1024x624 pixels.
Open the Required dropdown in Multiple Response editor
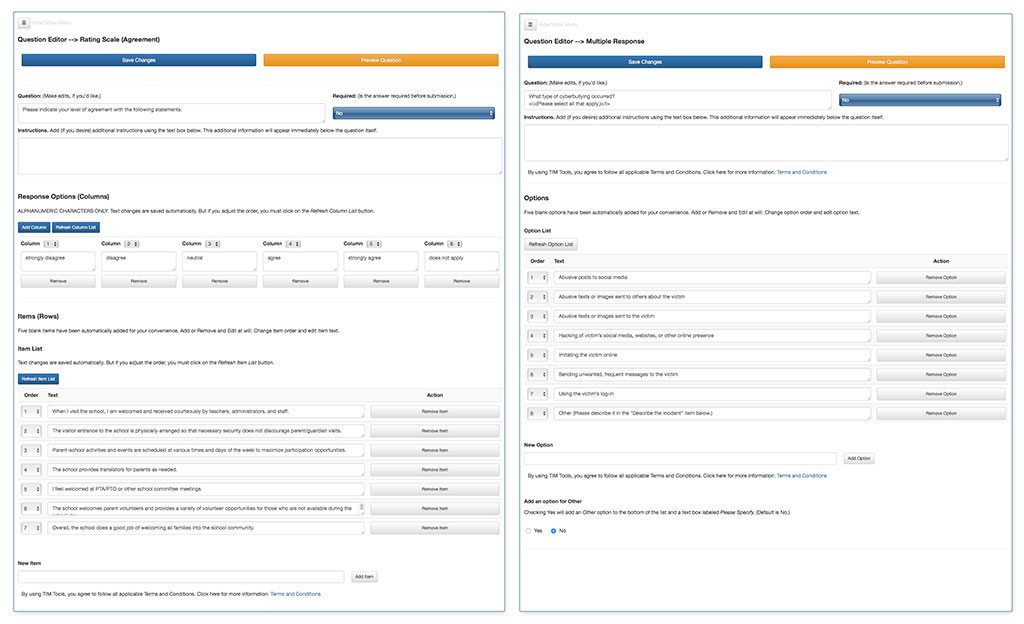pos(920,100)
